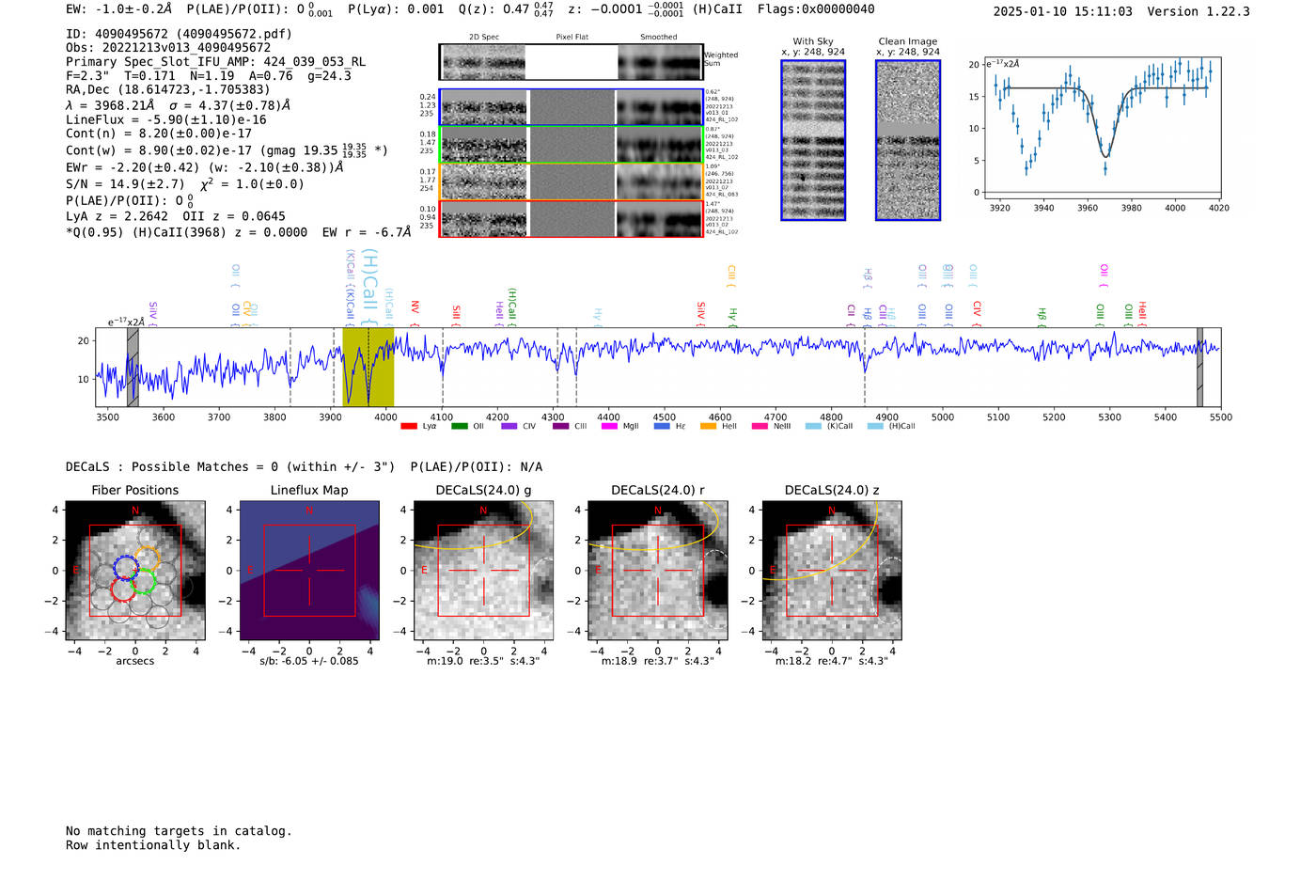Click the With Sky cutout image
The width and height of the screenshot is (1316, 896).
pyautogui.click(x=813, y=140)
